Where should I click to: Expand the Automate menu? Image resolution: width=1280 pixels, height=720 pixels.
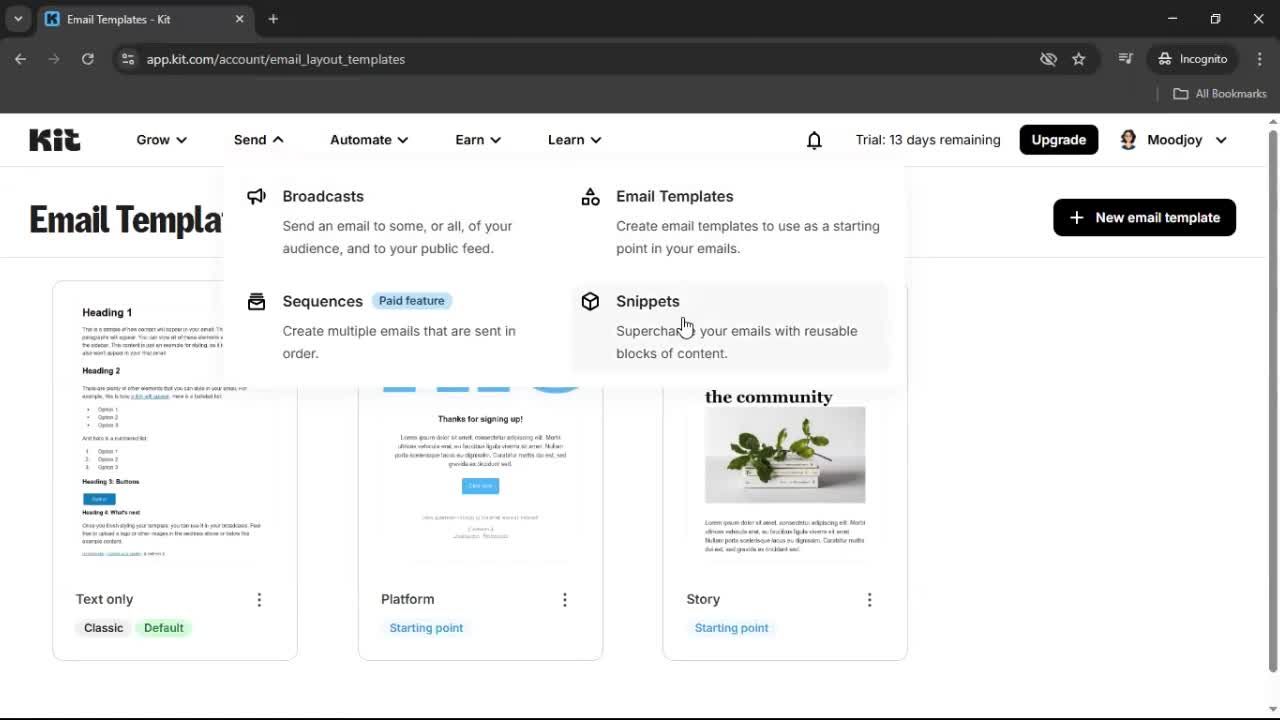[x=368, y=140]
